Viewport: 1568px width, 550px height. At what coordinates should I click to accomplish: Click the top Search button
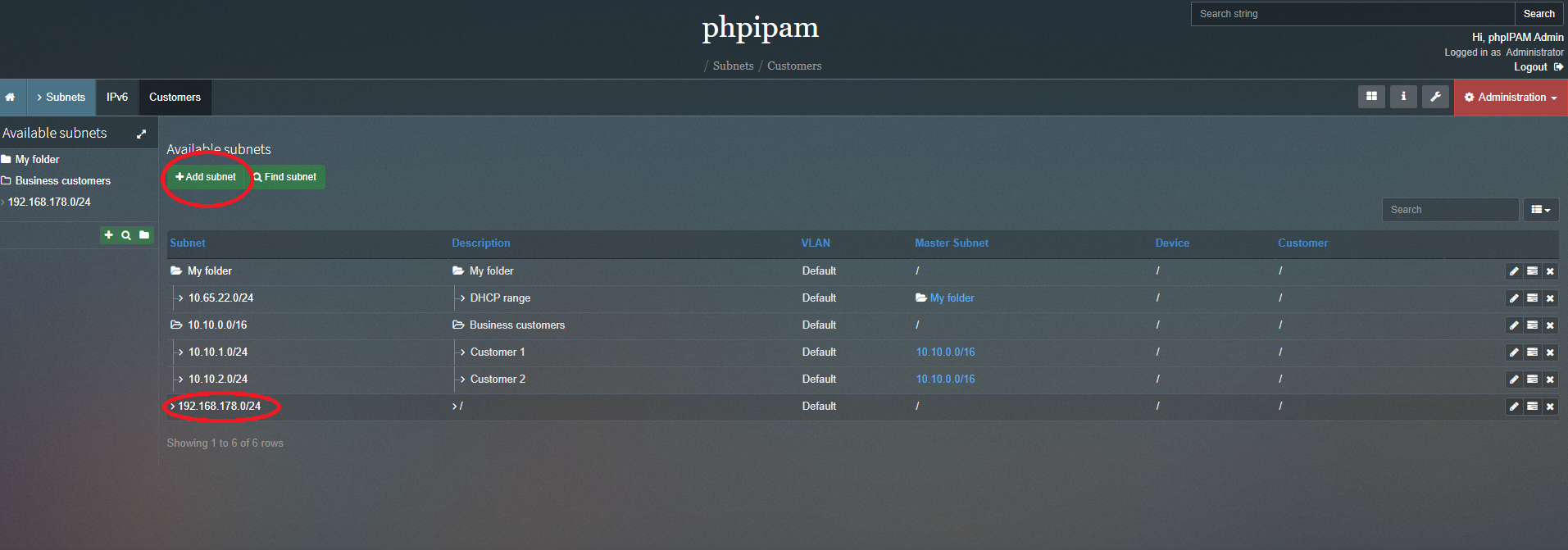tap(1538, 14)
